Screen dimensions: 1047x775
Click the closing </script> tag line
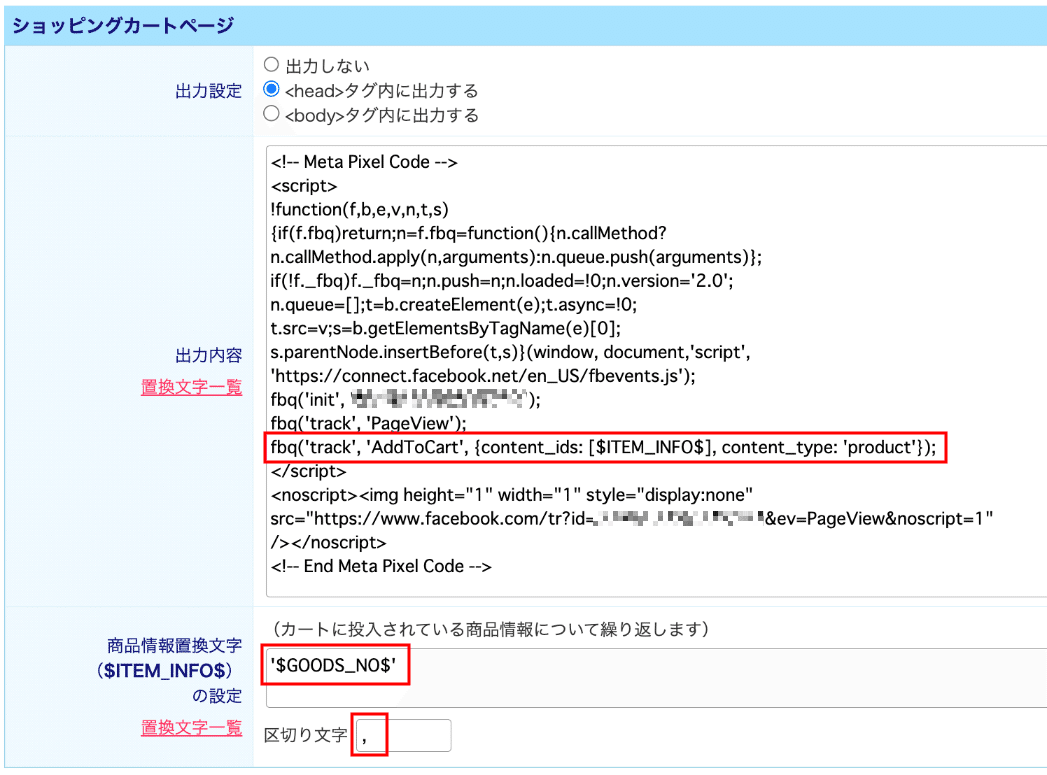(308, 471)
